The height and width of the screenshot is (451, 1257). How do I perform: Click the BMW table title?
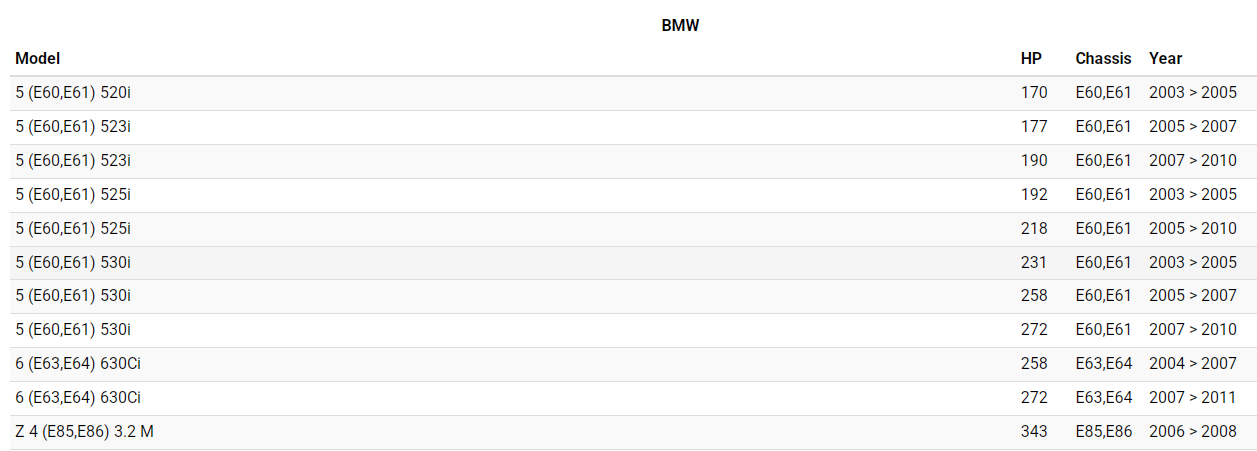pos(680,26)
